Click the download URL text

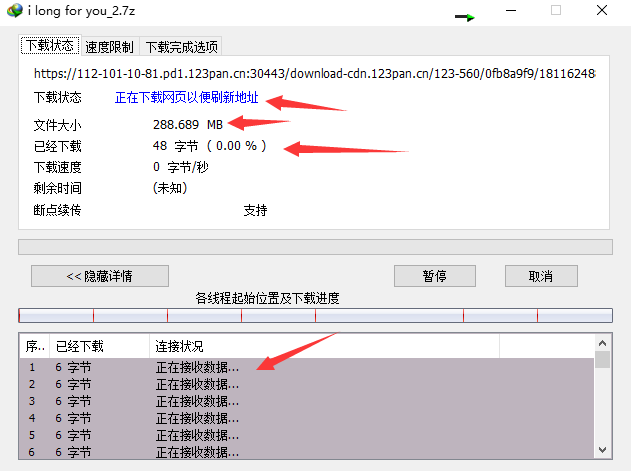314,74
